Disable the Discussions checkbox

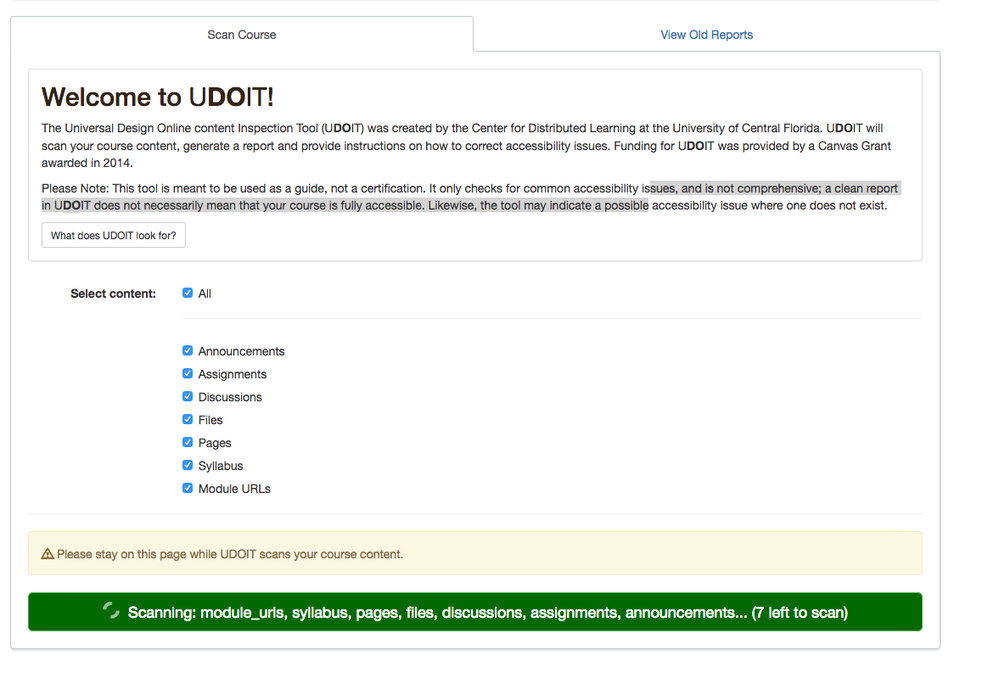[x=187, y=396]
